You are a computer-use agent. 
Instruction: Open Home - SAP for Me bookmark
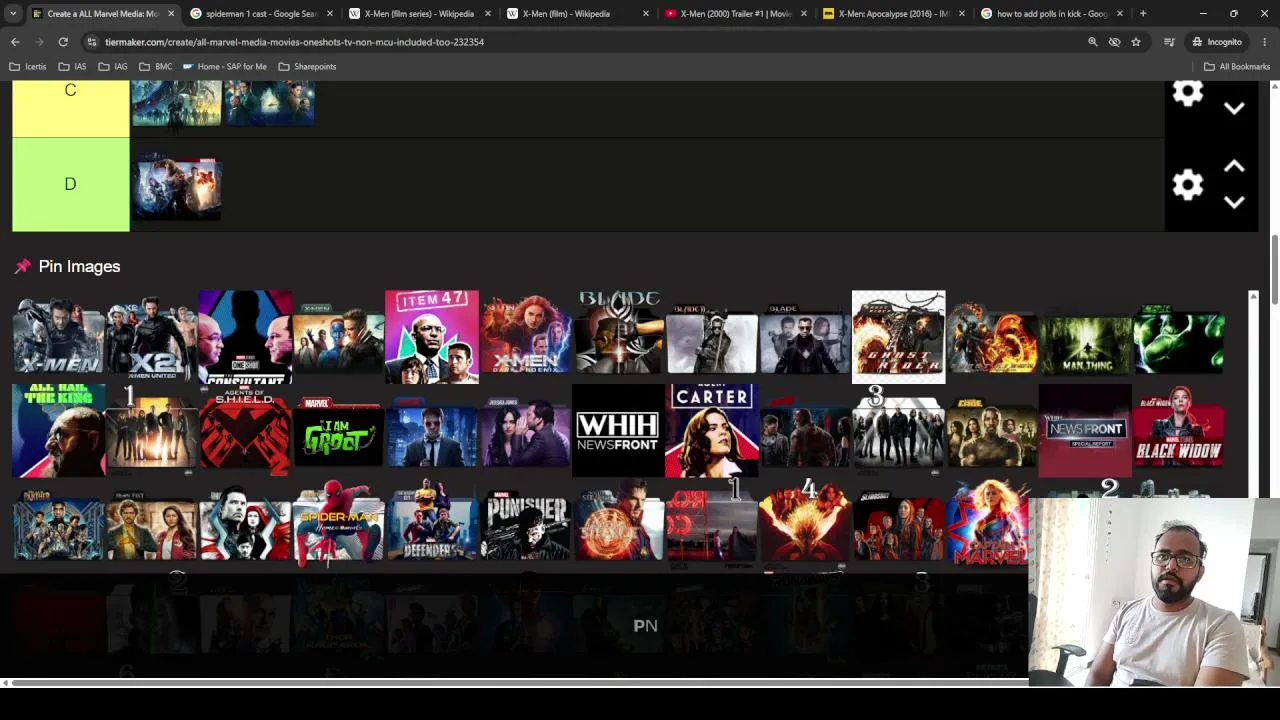point(225,67)
